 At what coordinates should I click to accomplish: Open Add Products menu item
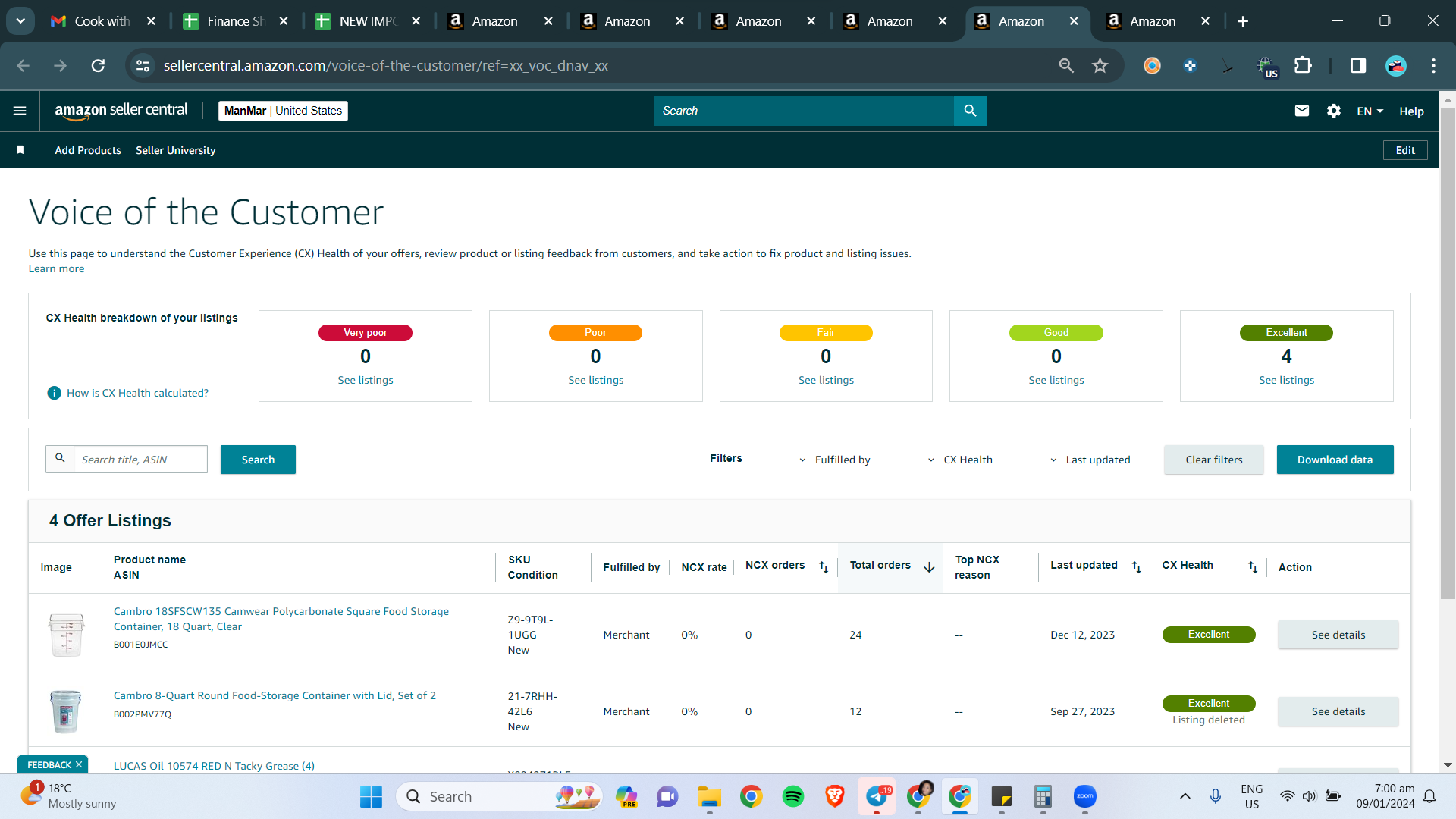[x=88, y=150]
